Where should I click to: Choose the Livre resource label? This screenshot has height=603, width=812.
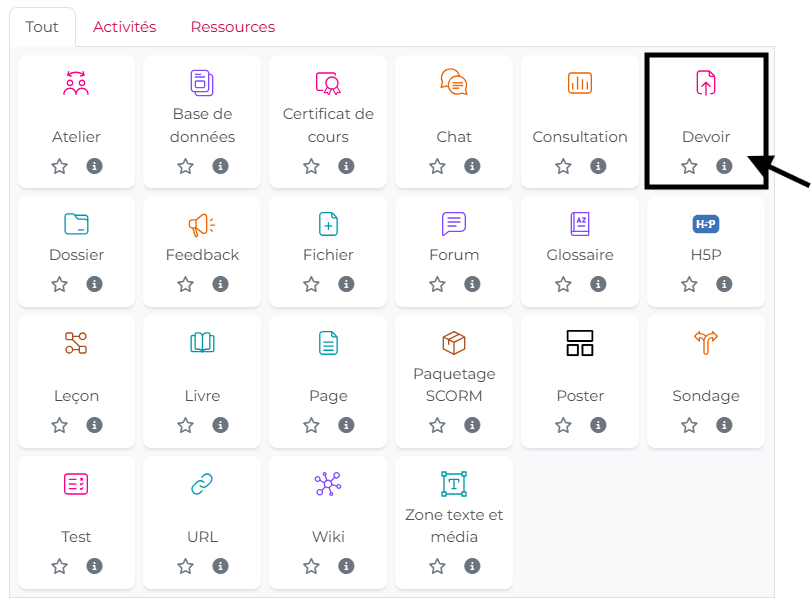(202, 396)
